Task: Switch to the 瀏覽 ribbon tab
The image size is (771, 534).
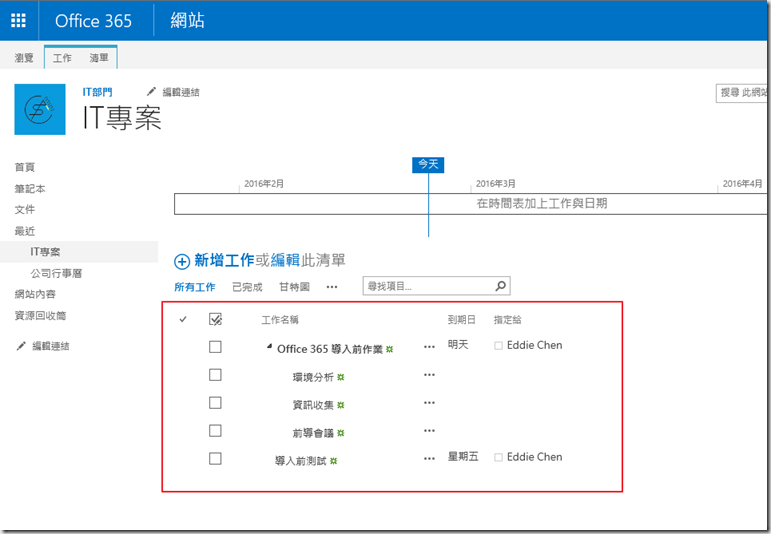Action: click(24, 59)
